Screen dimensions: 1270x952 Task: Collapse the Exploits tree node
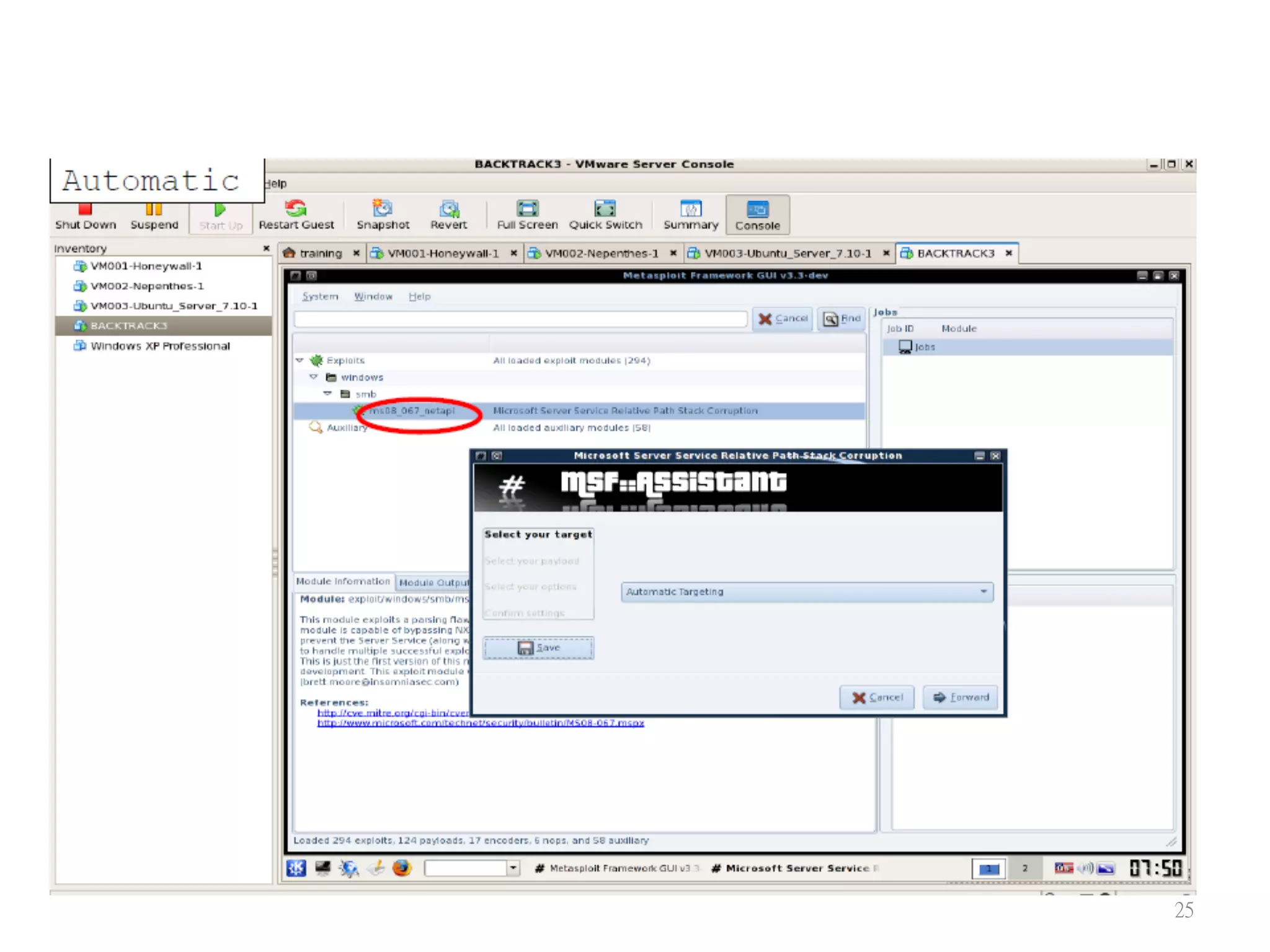click(300, 360)
